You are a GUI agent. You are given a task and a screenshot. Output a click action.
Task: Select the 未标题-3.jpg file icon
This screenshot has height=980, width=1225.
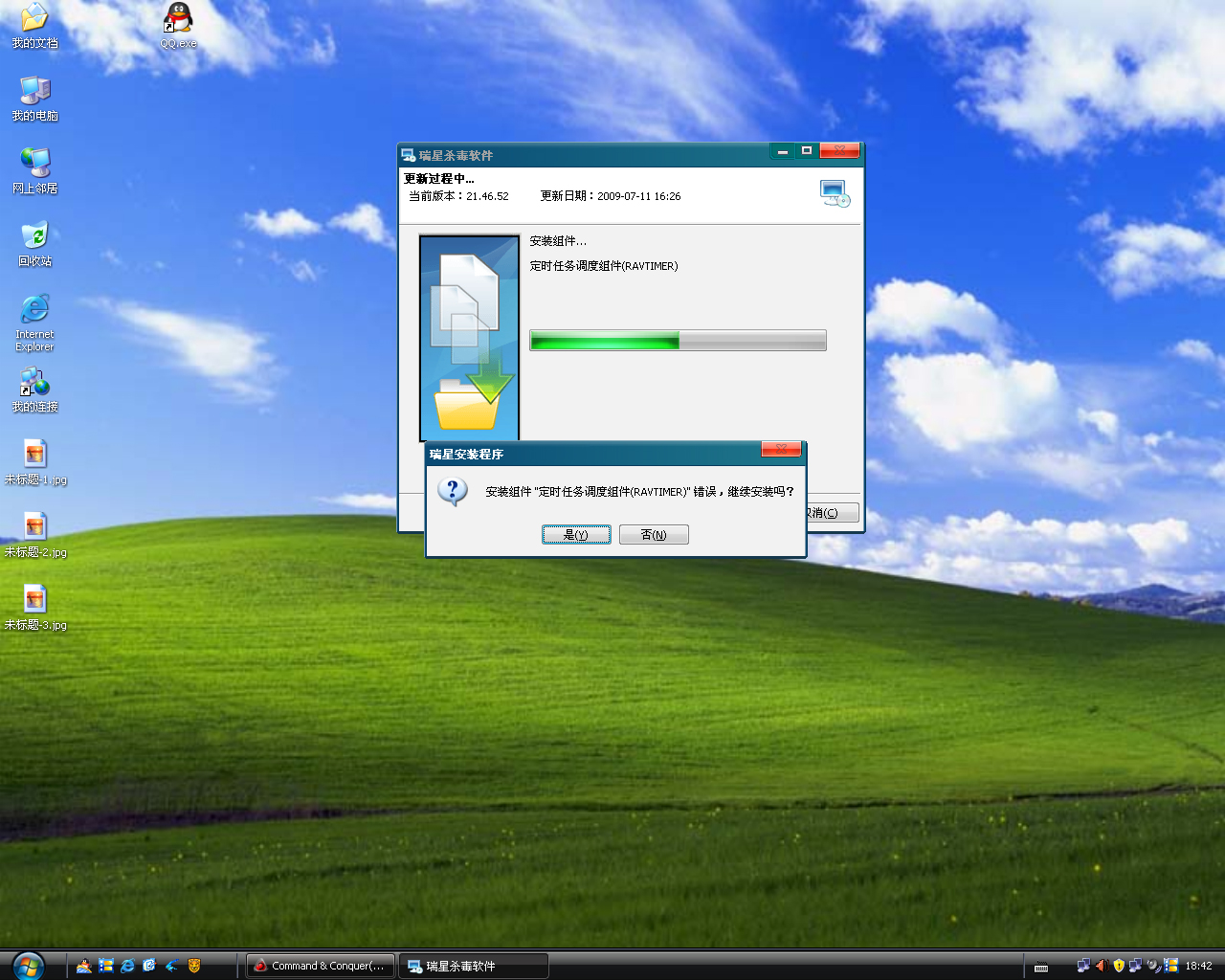(x=35, y=608)
